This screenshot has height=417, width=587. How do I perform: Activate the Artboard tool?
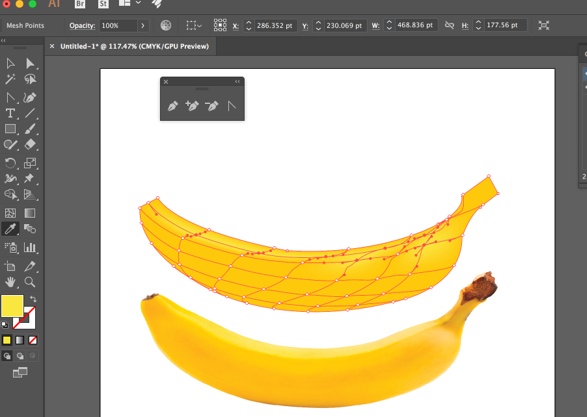(10, 266)
